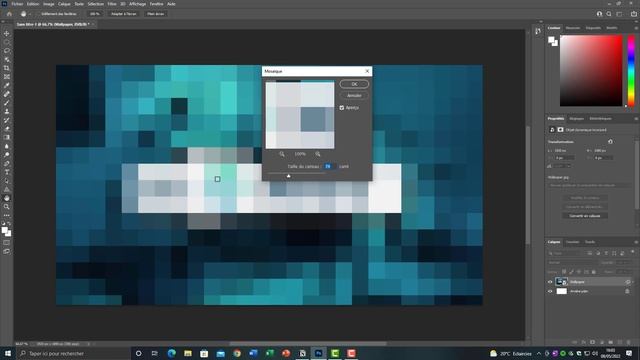Click the Convertir en calques button

pyautogui.click(x=584, y=216)
